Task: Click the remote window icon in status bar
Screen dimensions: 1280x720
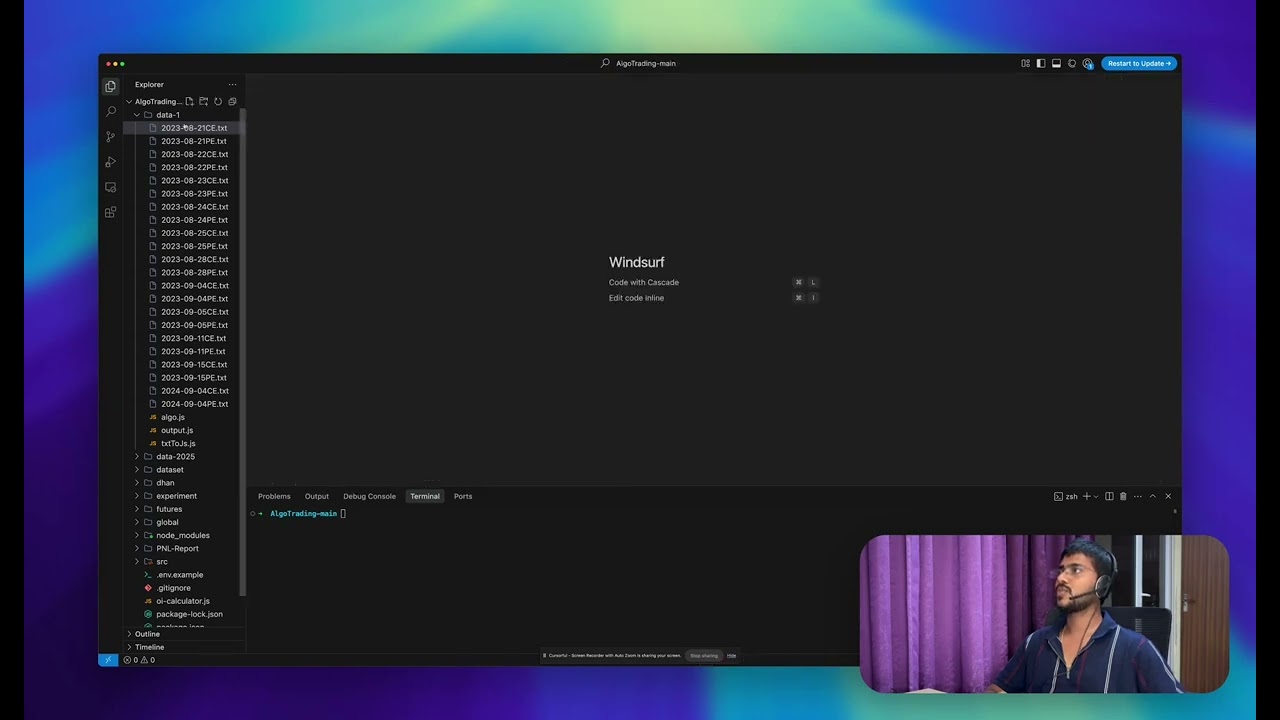Action: (108, 660)
